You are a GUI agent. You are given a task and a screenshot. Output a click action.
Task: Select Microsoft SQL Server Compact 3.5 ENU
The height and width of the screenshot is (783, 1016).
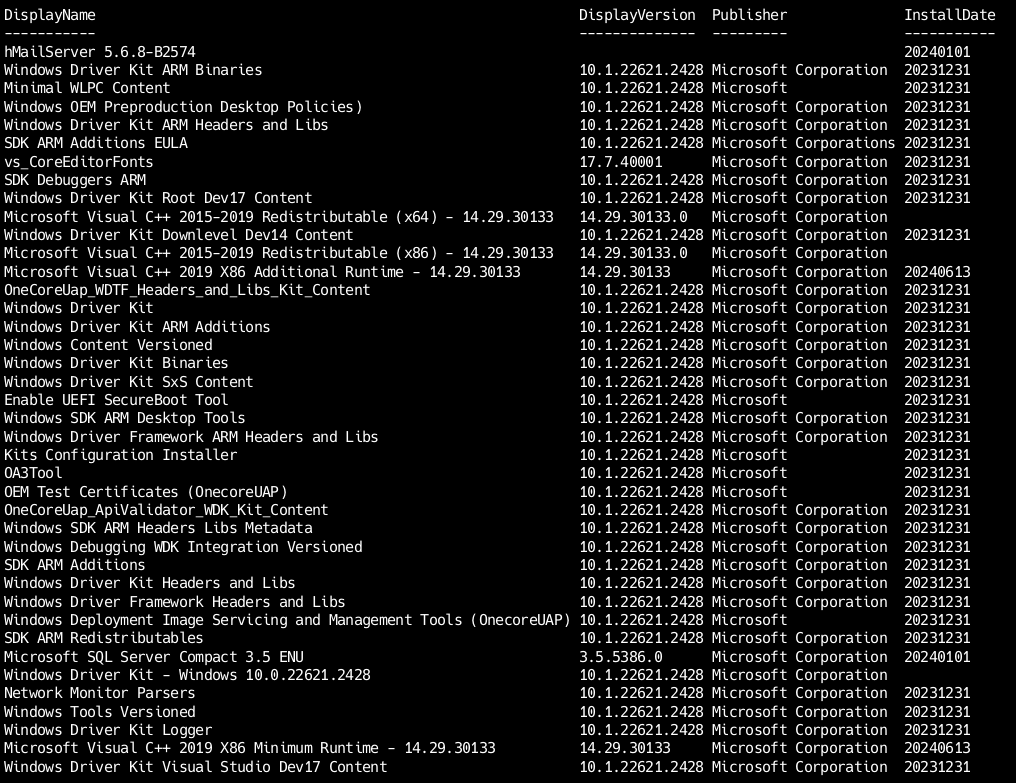tap(154, 657)
